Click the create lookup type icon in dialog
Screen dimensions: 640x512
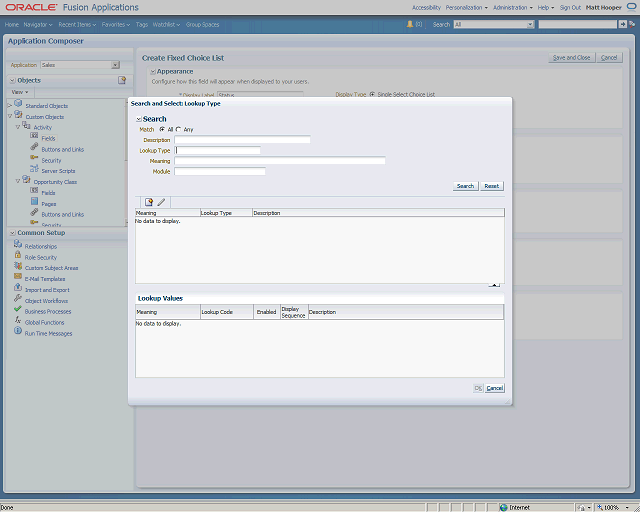[149, 202]
